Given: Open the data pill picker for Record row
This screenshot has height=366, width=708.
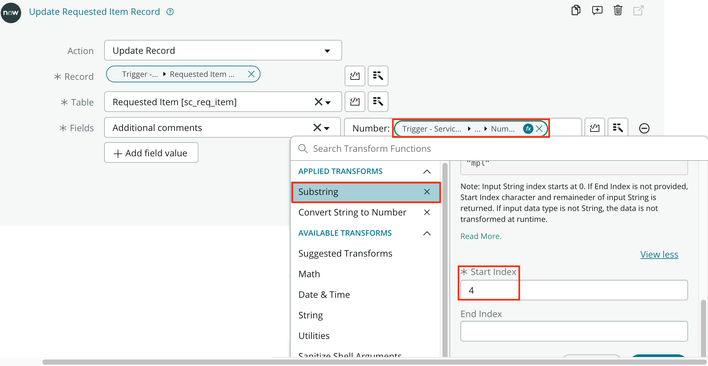Looking at the screenshot, I should 378,76.
